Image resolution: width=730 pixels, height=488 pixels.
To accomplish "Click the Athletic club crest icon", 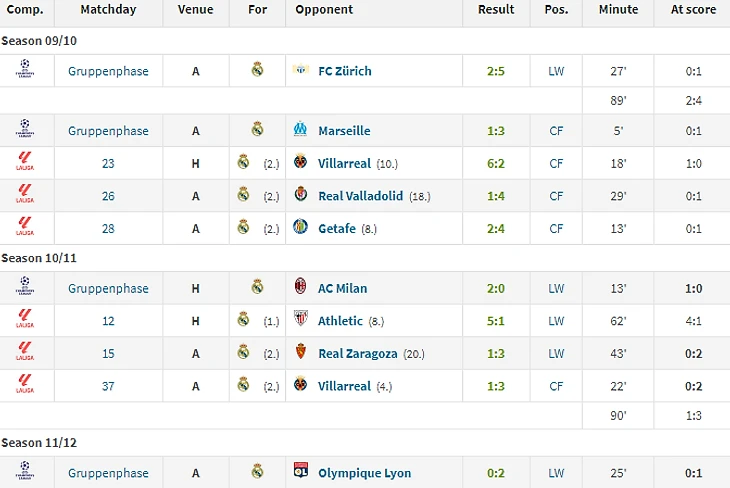I will coord(301,319).
